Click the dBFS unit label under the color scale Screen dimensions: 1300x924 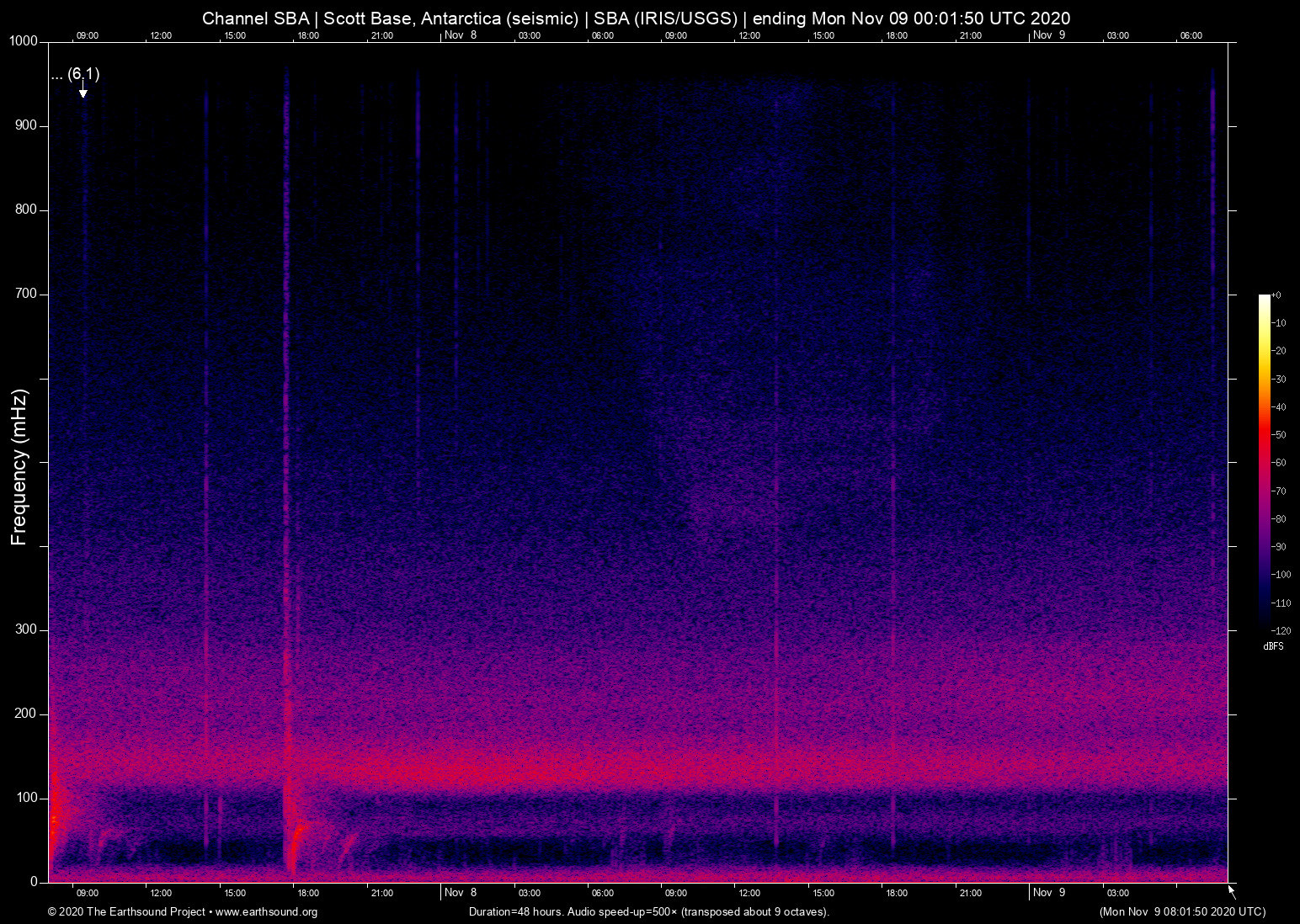coord(1273,647)
